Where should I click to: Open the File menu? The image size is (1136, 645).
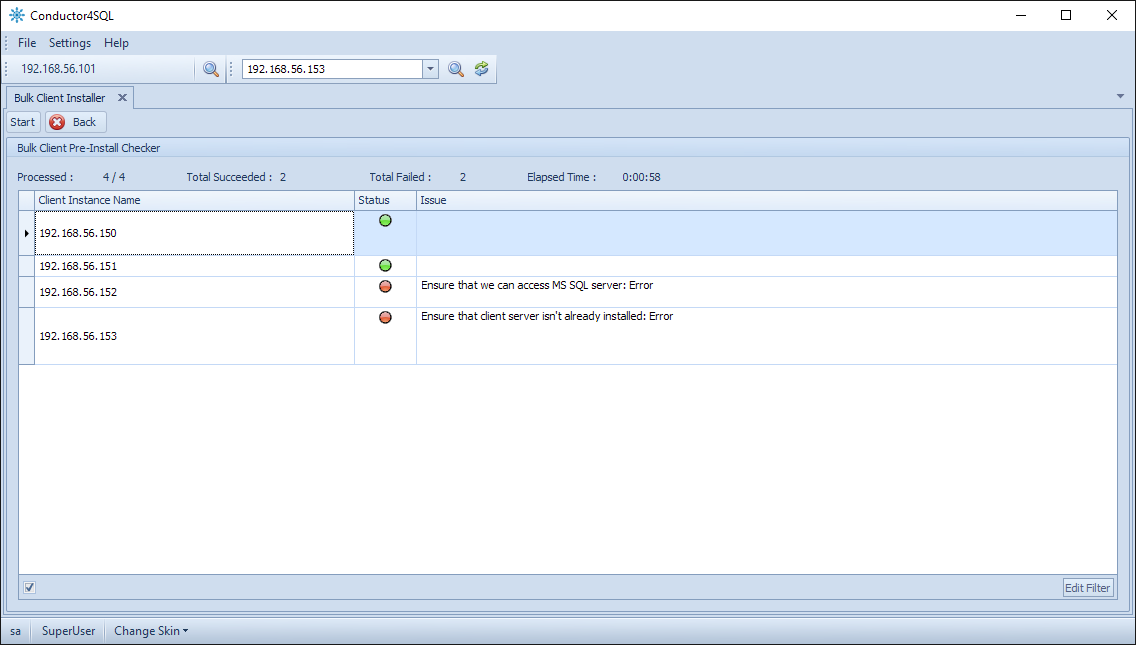(x=27, y=43)
